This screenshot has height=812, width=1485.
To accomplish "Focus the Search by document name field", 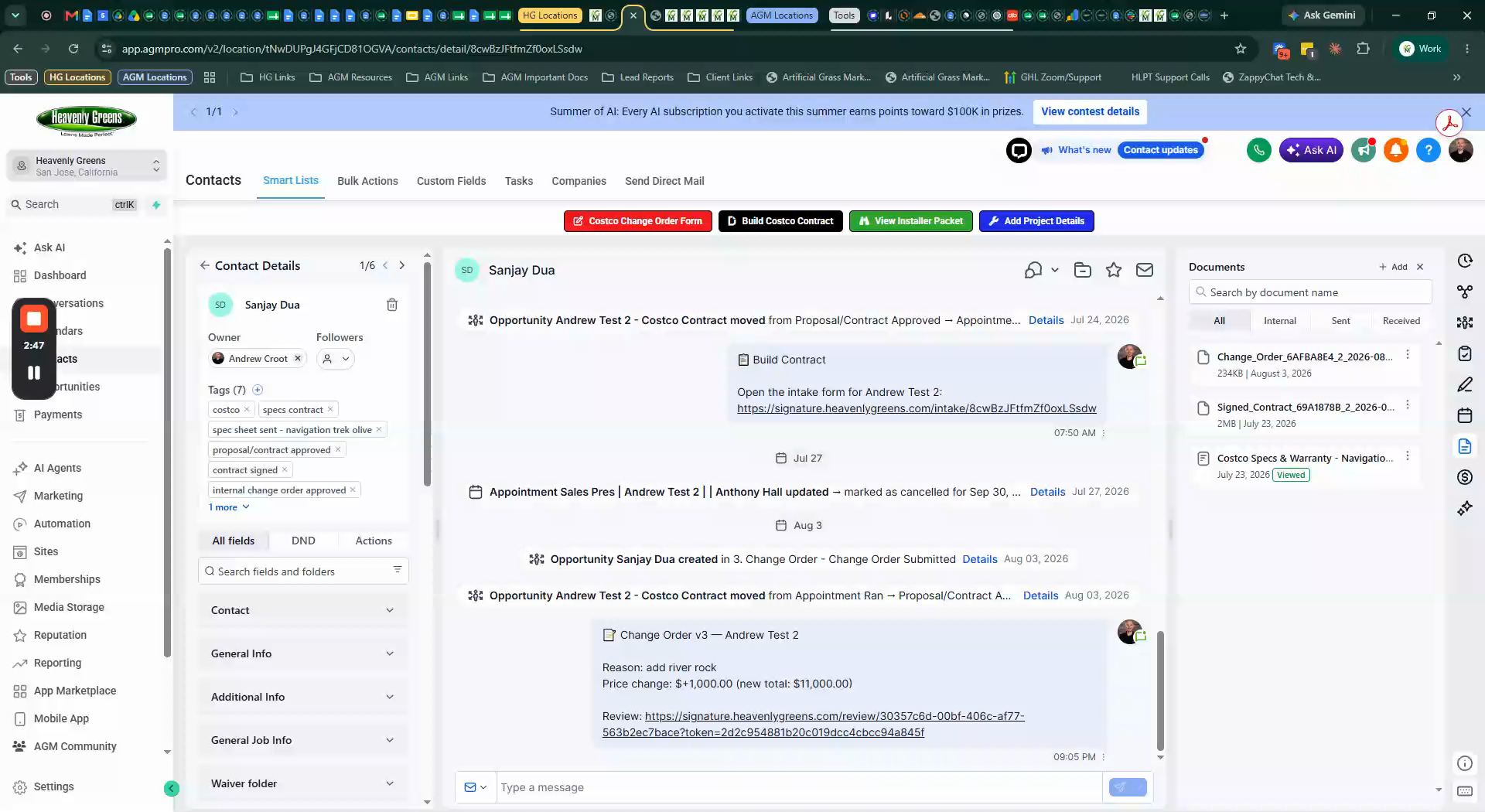I will [x=1310, y=292].
